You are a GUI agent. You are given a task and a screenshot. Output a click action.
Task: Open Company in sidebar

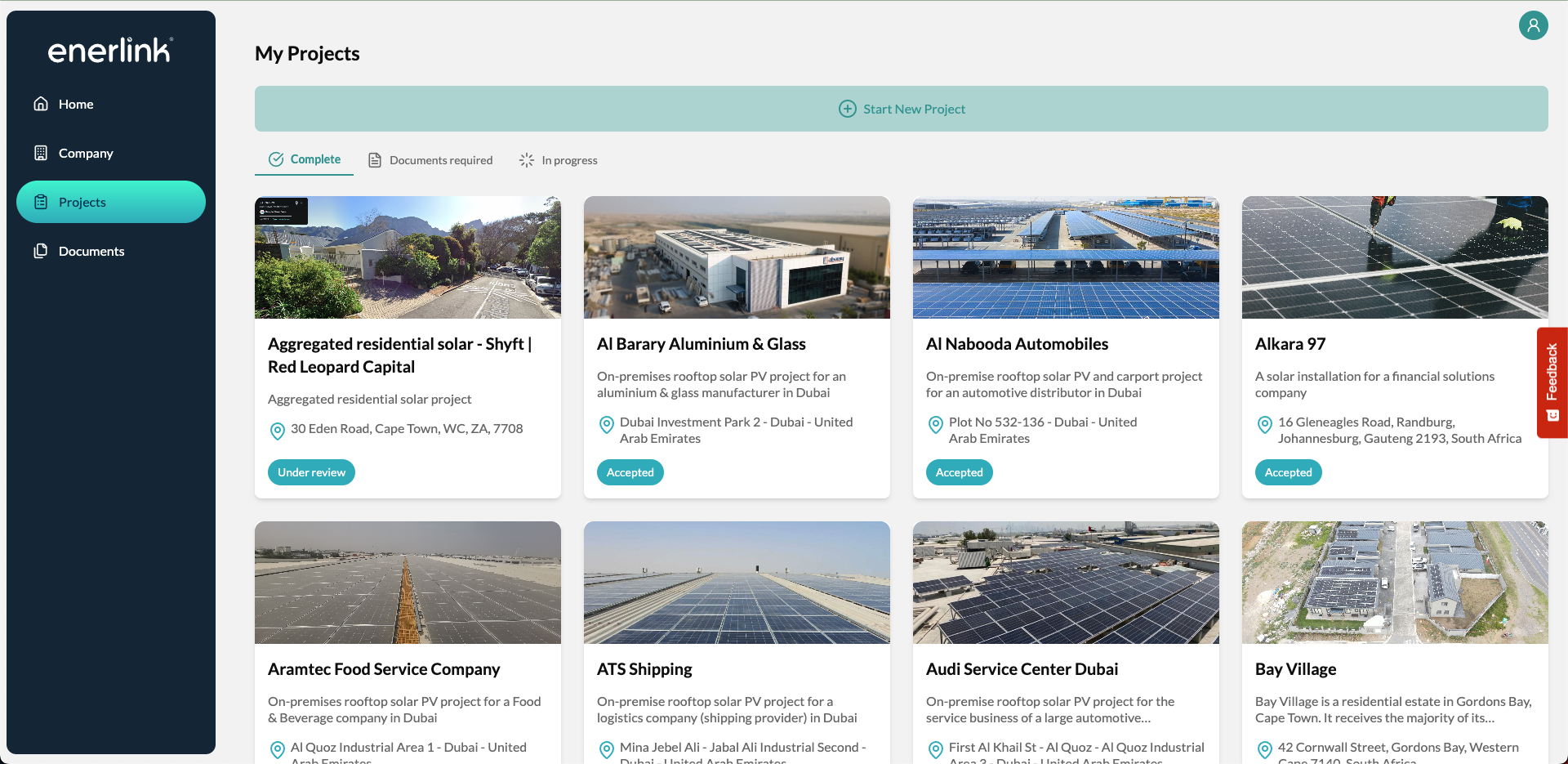(x=111, y=153)
